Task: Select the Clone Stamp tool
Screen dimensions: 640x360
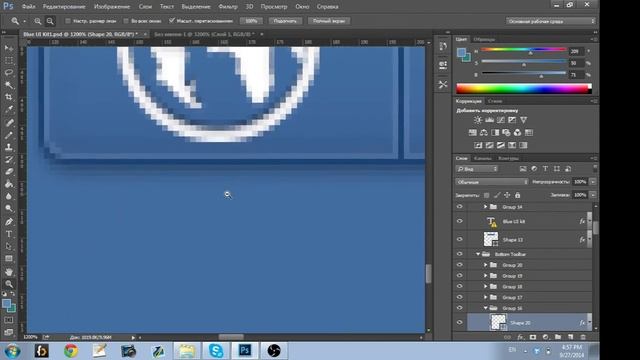Action: click(x=9, y=147)
